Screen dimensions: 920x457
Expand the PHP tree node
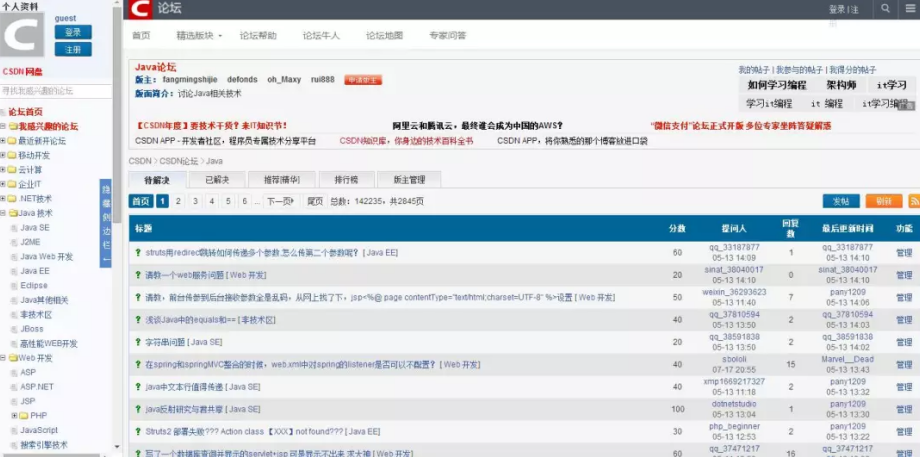15,416
